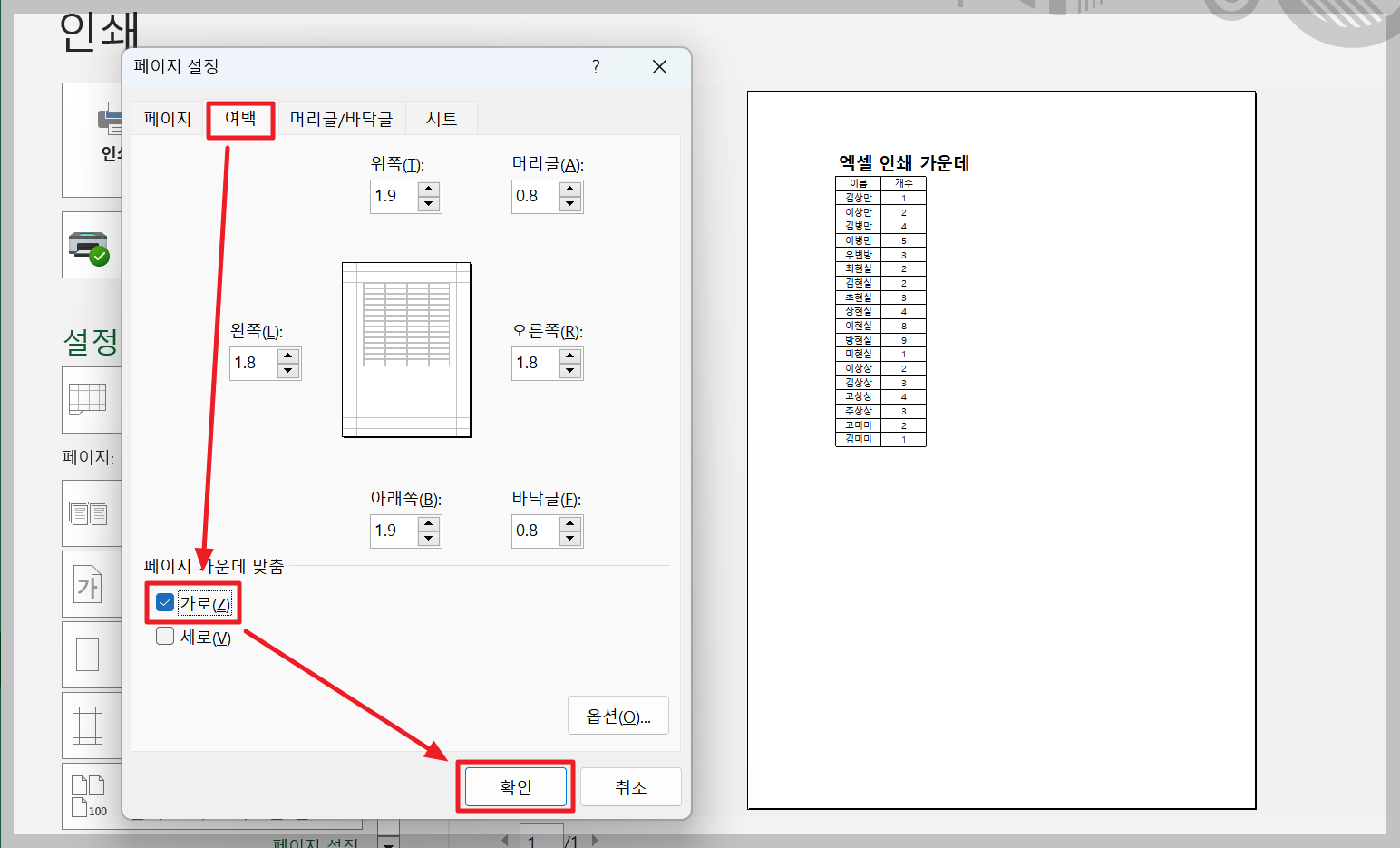Click the 취소 button to cancel
The width and height of the screenshot is (1400, 848).
coord(630,786)
